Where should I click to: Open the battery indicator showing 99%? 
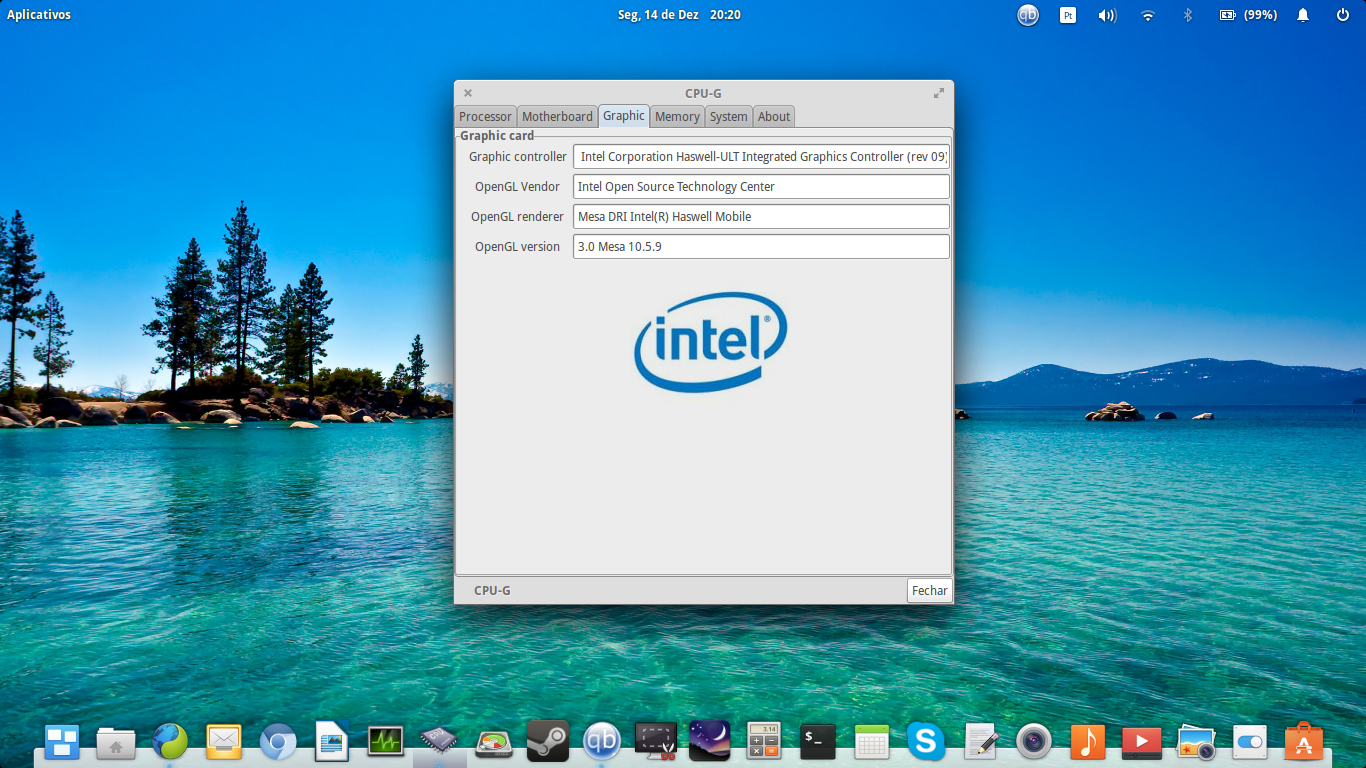1248,15
